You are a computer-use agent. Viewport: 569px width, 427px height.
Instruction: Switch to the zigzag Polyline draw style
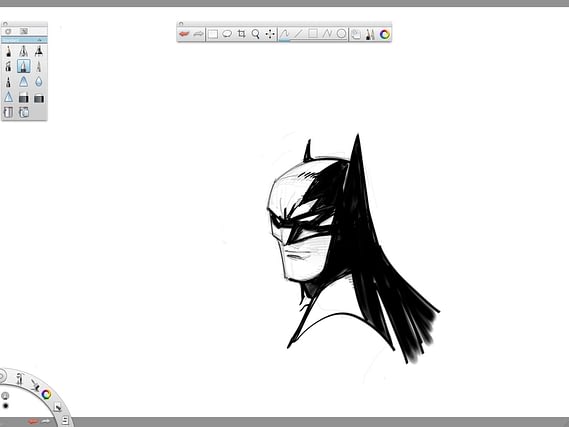pos(327,34)
